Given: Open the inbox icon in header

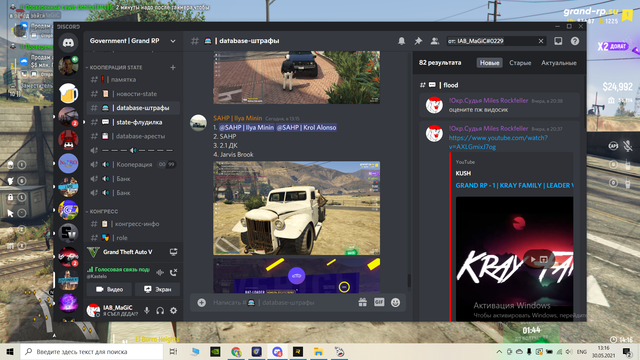Looking at the screenshot, I should coord(558,41).
